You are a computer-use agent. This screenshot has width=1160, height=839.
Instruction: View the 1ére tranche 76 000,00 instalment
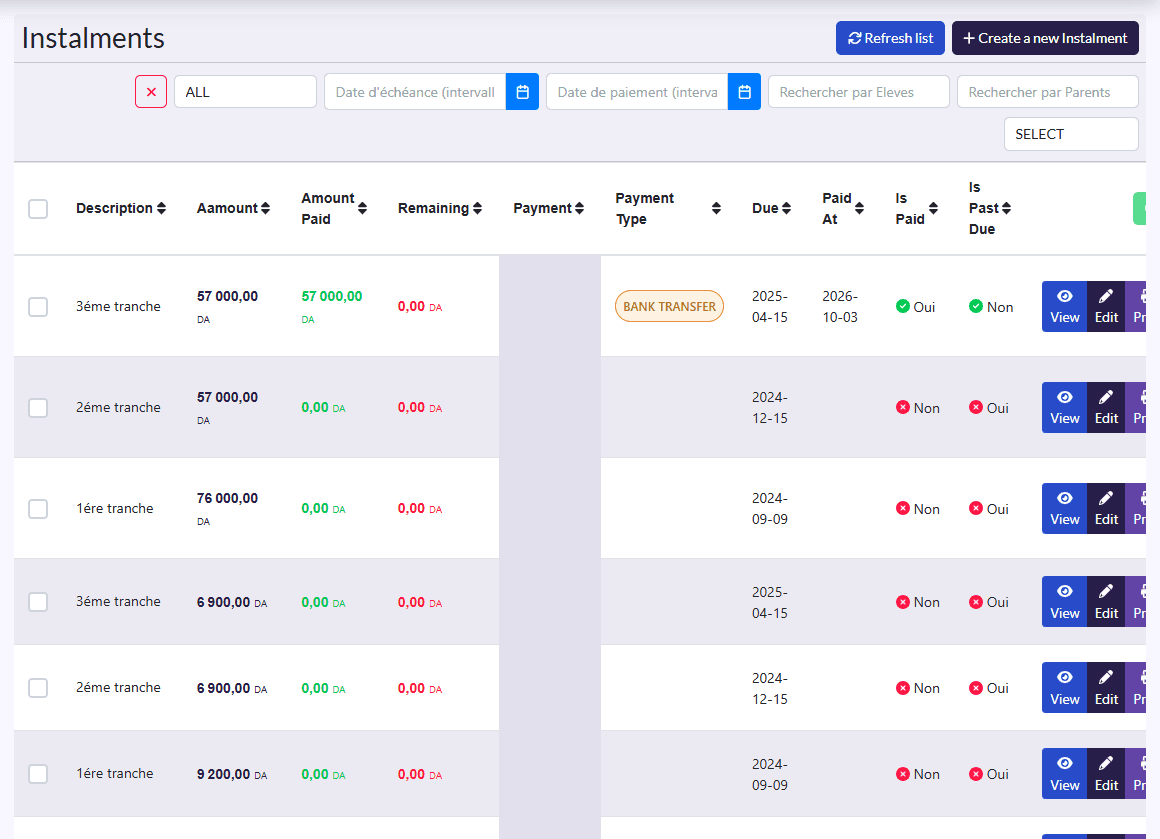coord(1065,509)
